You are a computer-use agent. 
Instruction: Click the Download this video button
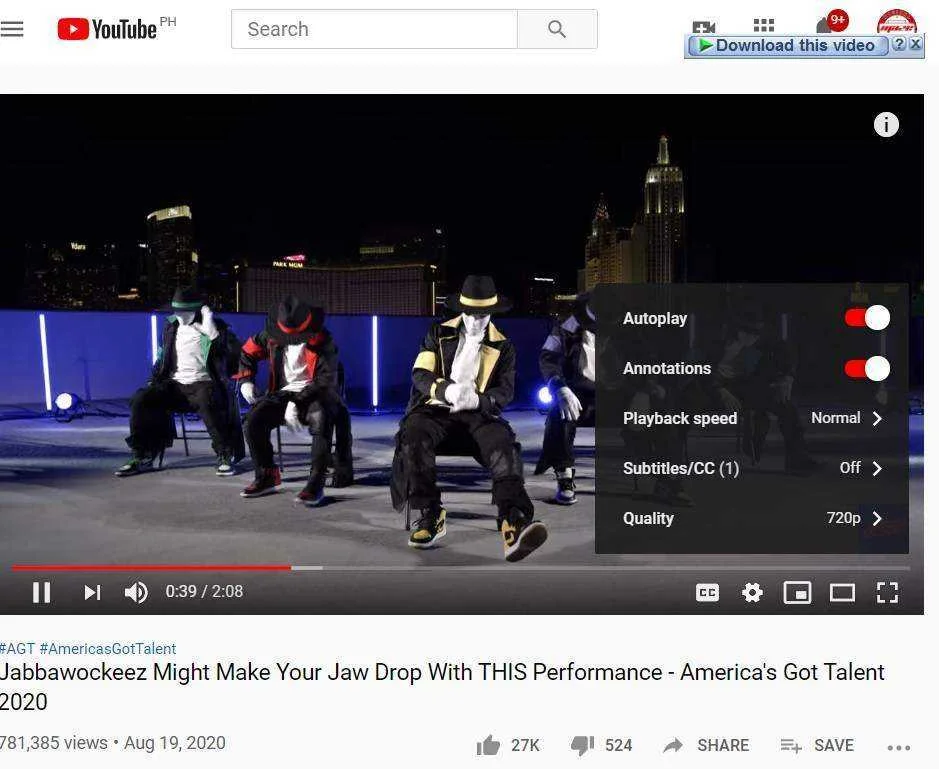(x=787, y=46)
